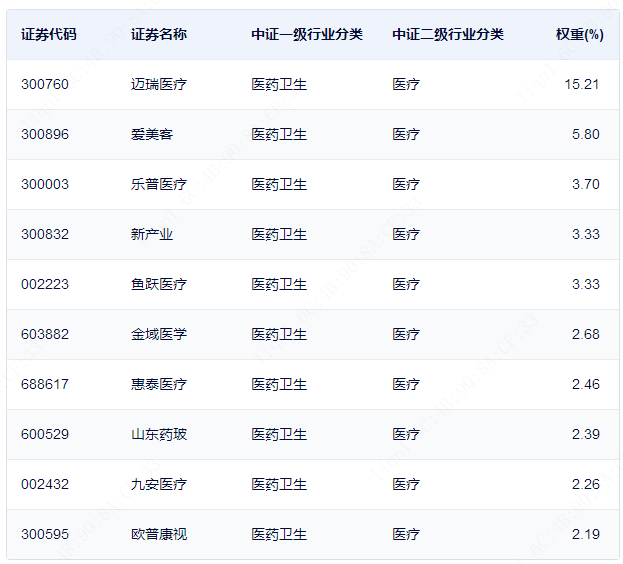Select stock code 002223

tap(44, 284)
